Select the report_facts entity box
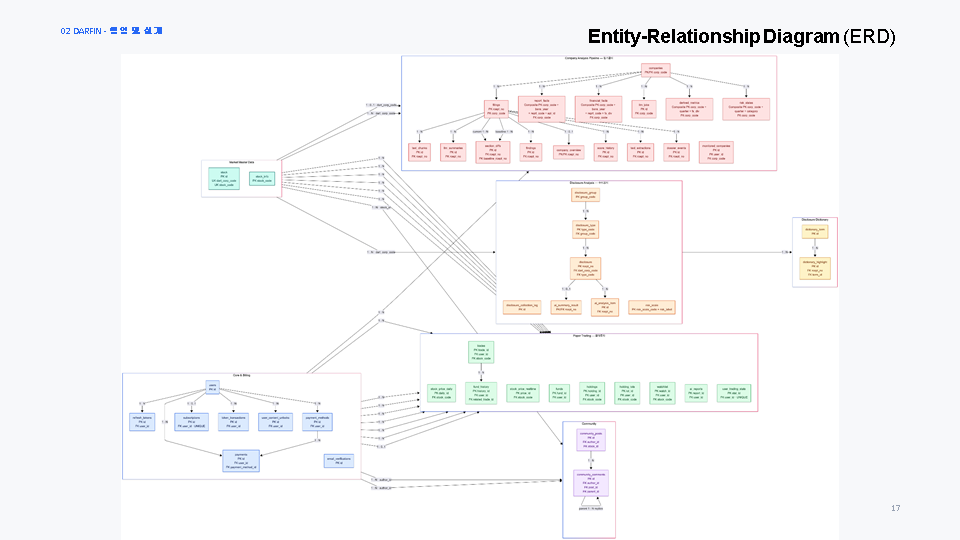 541,109
